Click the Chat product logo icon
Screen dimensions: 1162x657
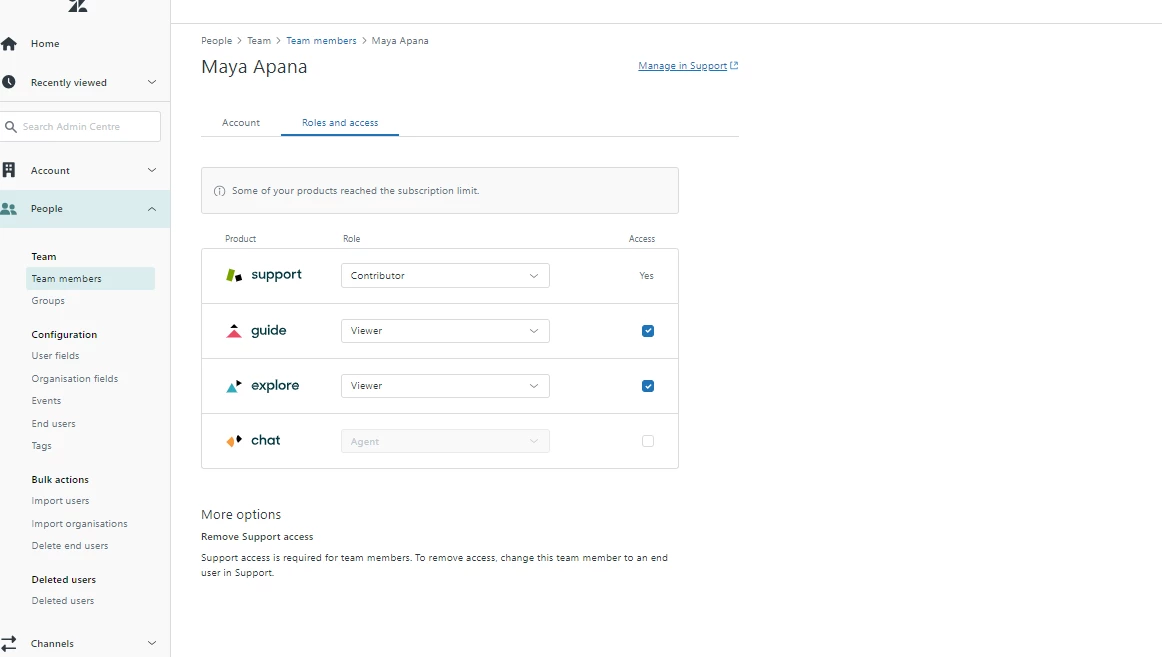click(234, 441)
